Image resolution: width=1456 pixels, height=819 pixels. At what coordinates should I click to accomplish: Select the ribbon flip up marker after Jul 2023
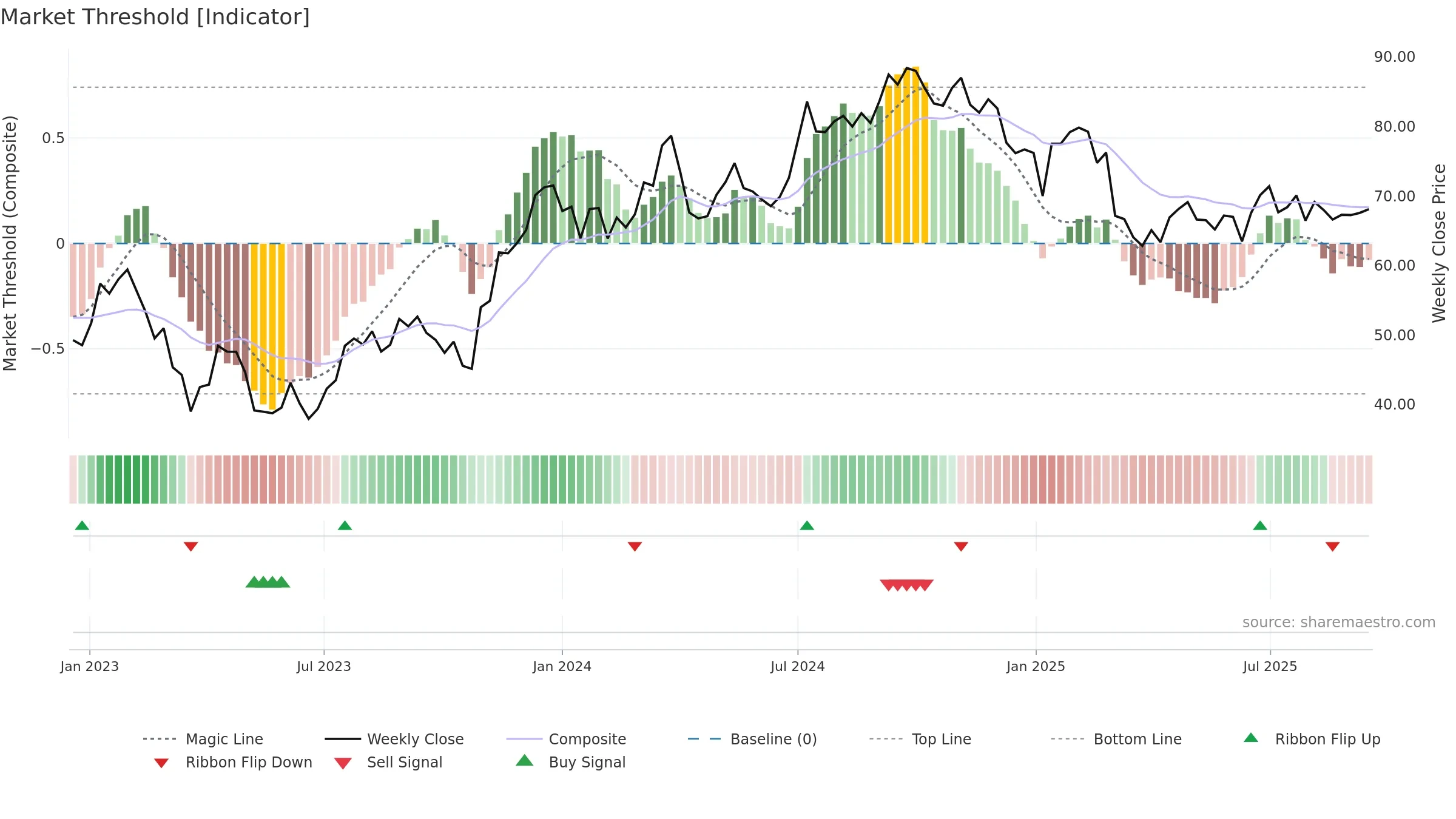[x=345, y=525]
